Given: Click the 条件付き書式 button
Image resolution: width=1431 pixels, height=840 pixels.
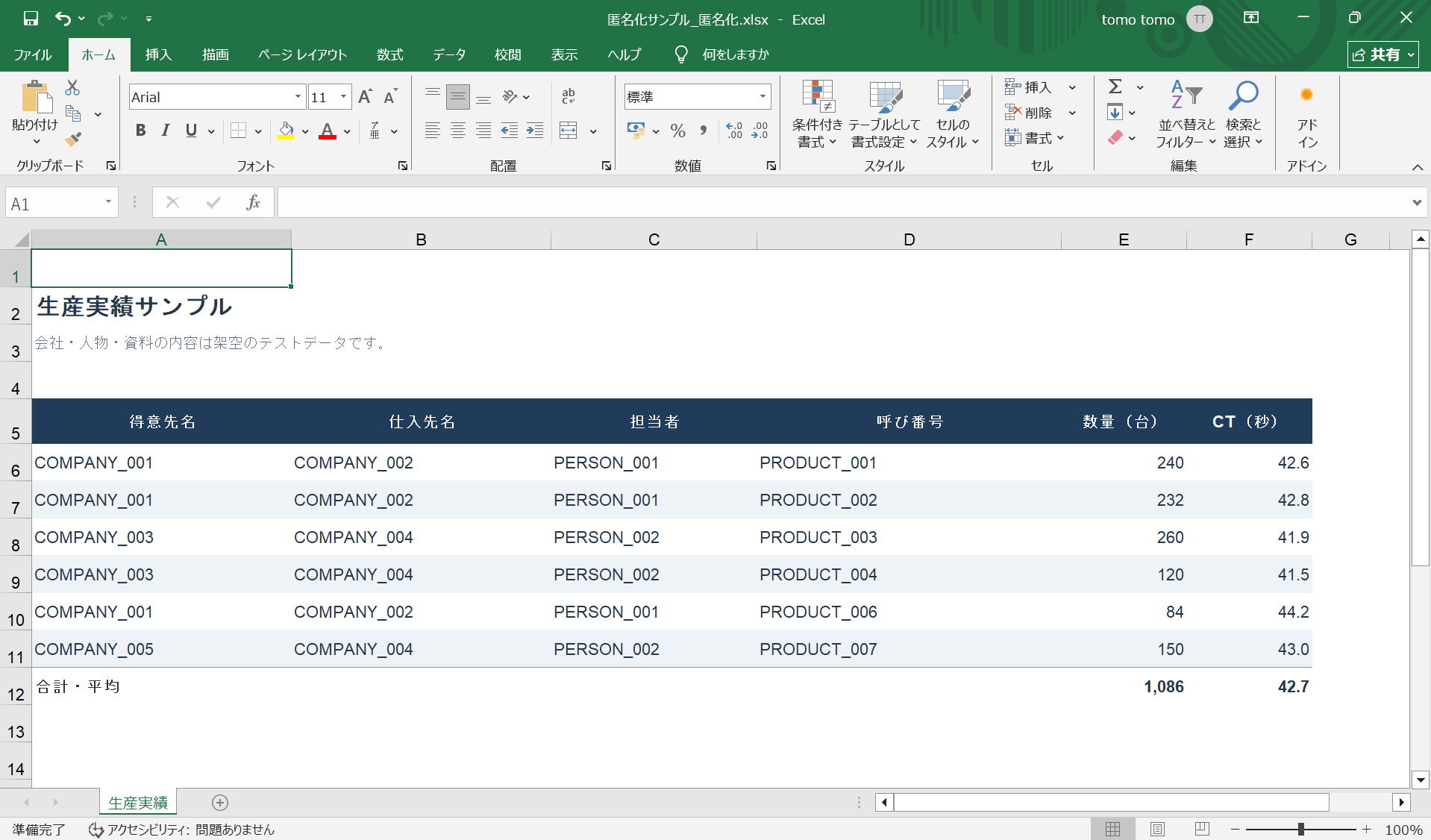Looking at the screenshot, I should [x=817, y=114].
